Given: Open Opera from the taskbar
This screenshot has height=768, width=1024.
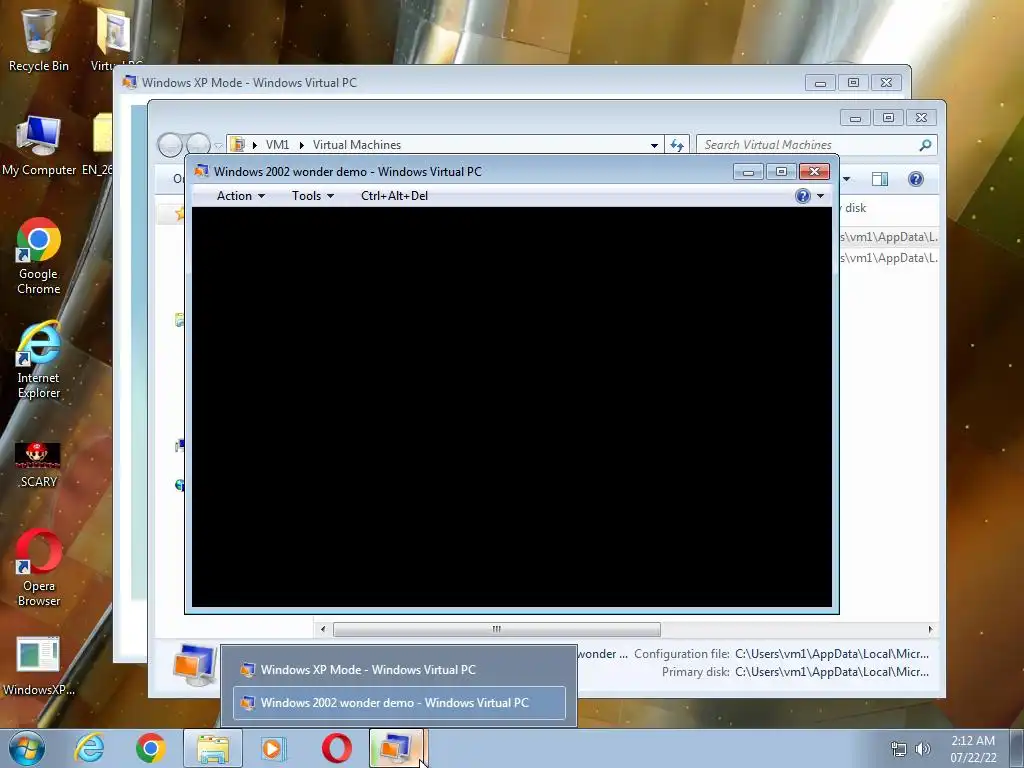Looking at the screenshot, I should pos(336,748).
